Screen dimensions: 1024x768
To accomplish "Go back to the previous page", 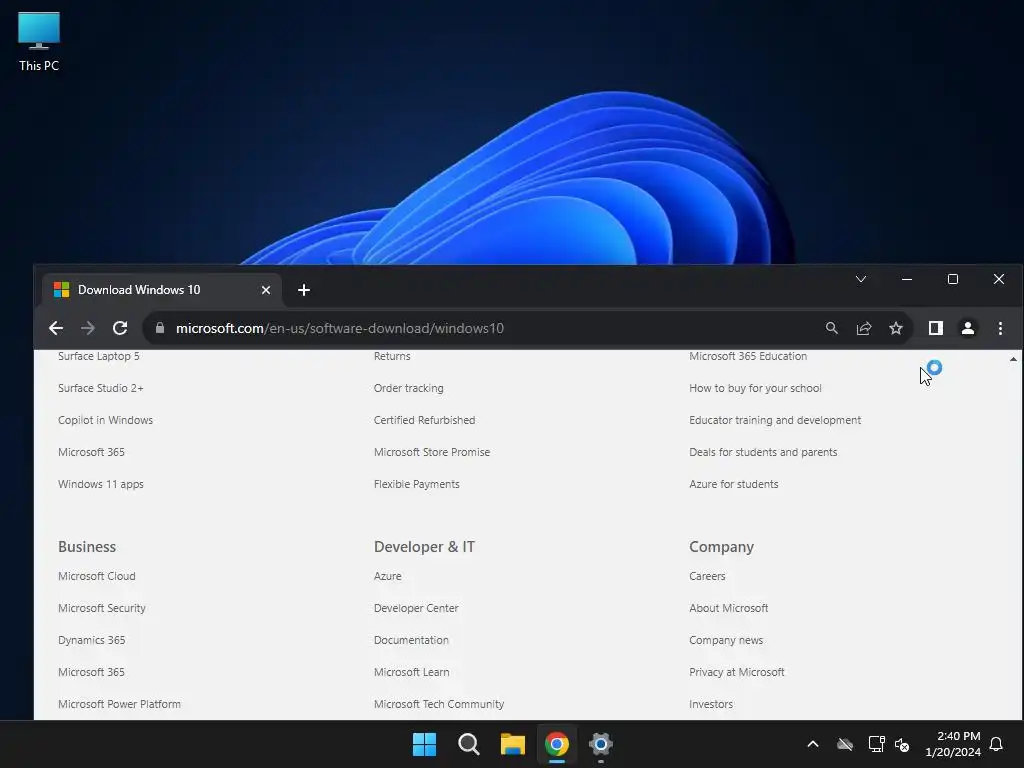I will [x=56, y=328].
